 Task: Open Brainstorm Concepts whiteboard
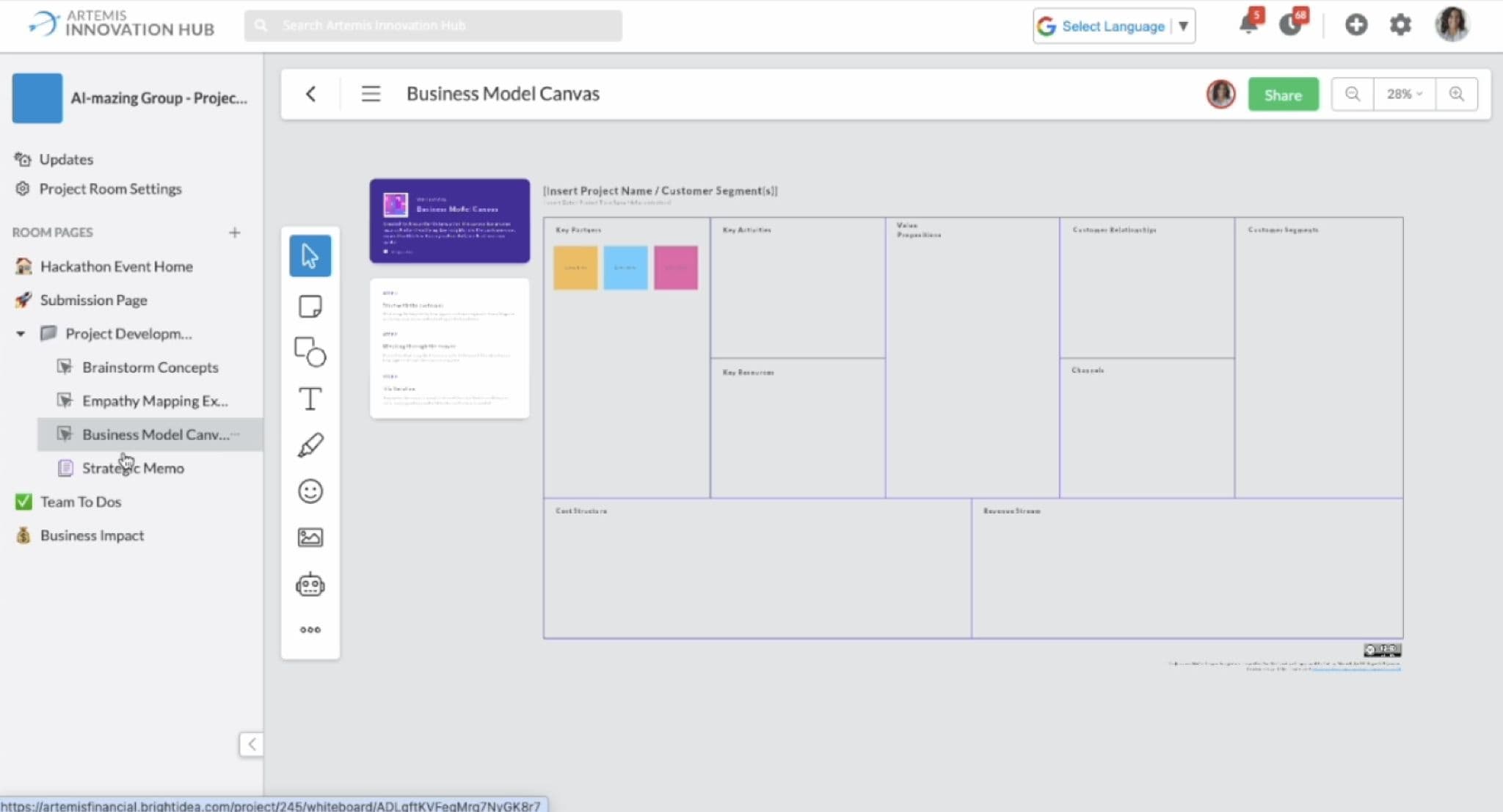150,367
